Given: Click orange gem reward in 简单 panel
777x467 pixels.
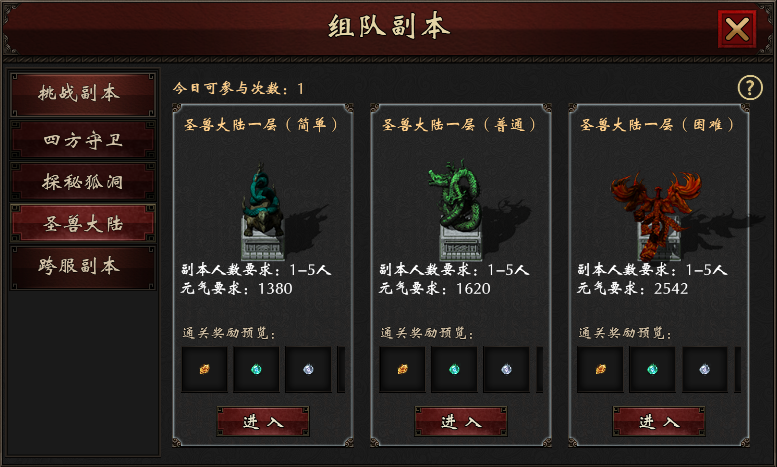Looking at the screenshot, I should [x=204, y=369].
